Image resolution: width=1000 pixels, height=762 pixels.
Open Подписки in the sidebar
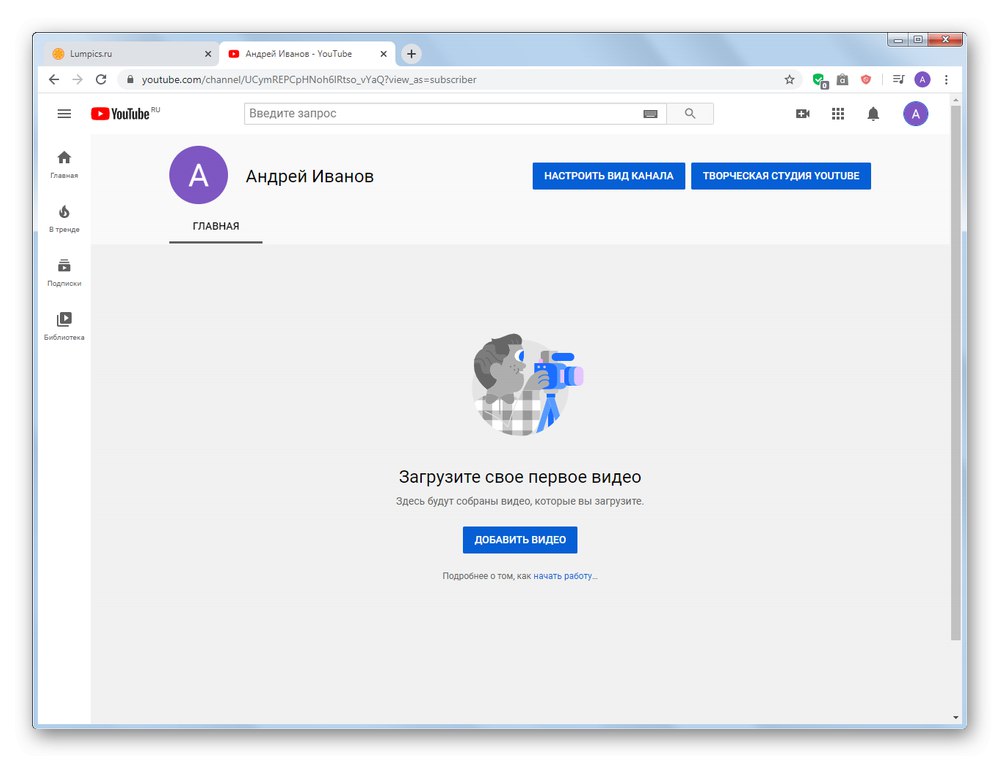pyautogui.click(x=64, y=266)
